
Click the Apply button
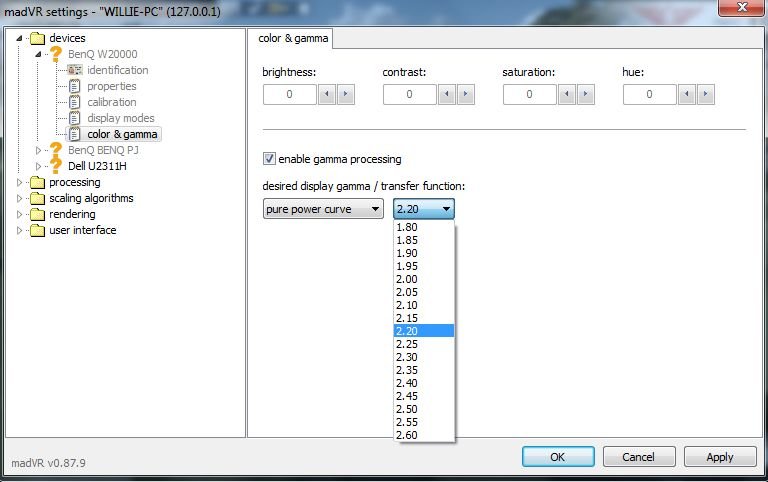[720, 457]
